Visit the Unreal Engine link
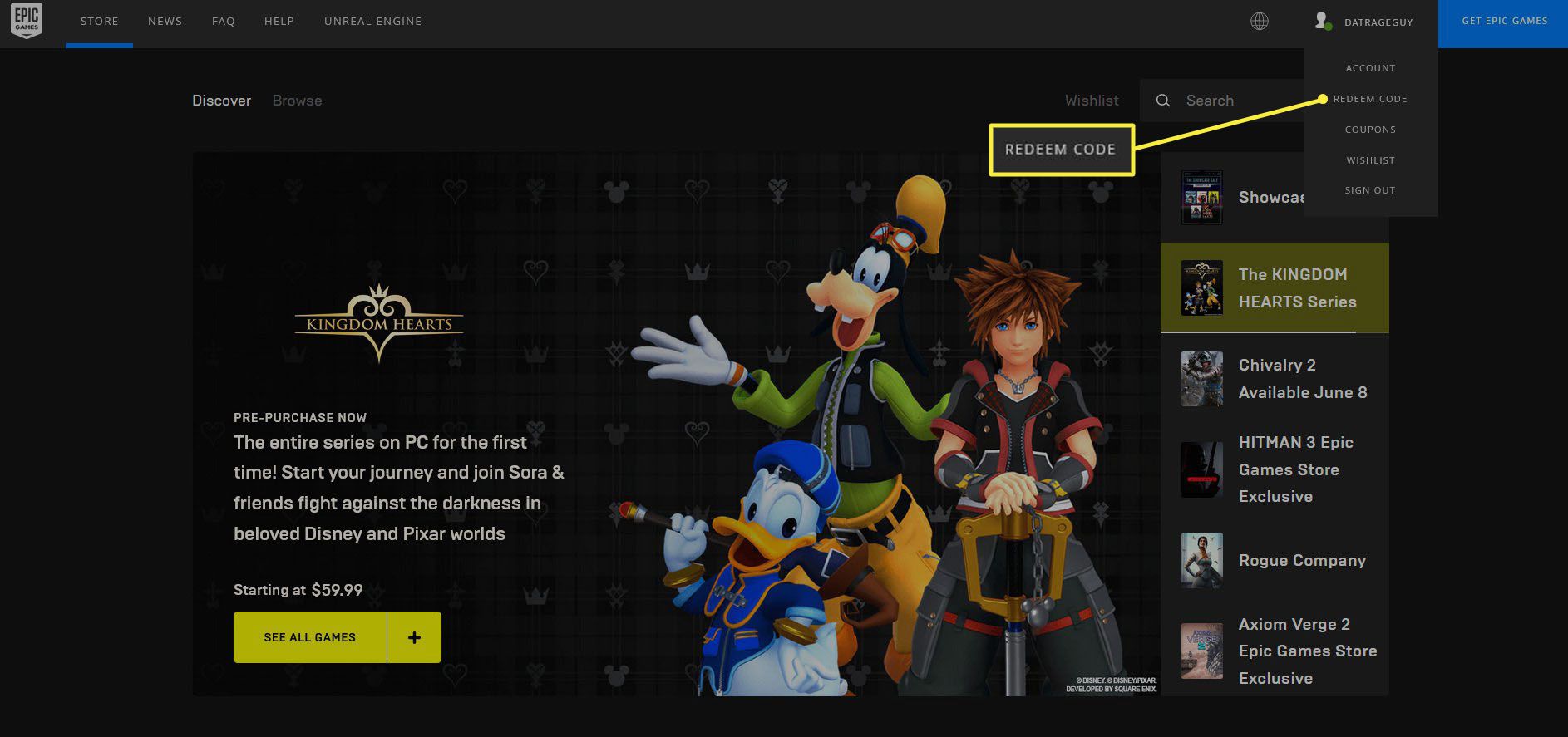The width and height of the screenshot is (1568, 737). point(372,21)
